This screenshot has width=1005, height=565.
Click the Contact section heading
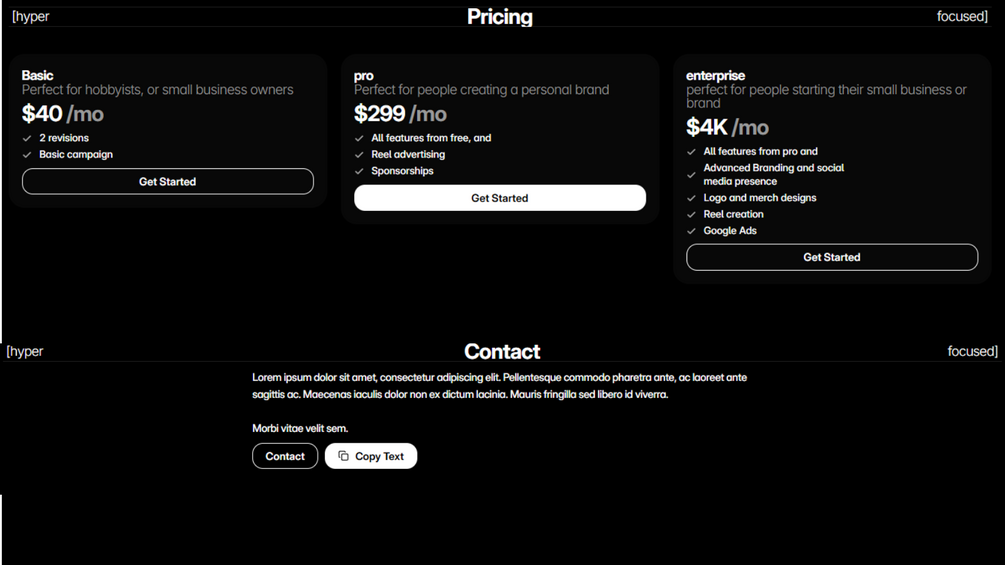(x=502, y=351)
